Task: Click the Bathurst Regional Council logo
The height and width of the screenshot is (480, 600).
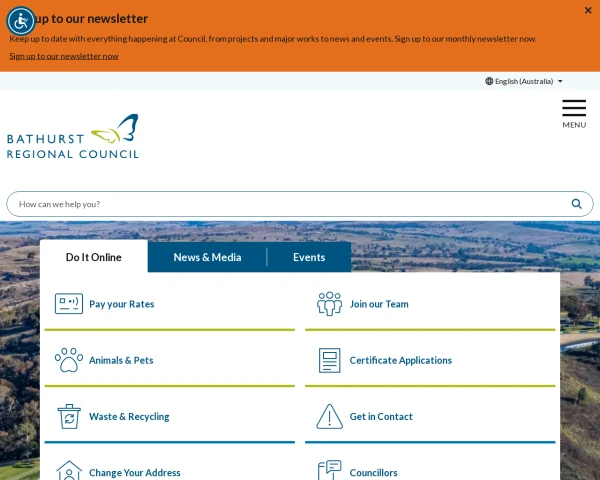Action: point(73,136)
